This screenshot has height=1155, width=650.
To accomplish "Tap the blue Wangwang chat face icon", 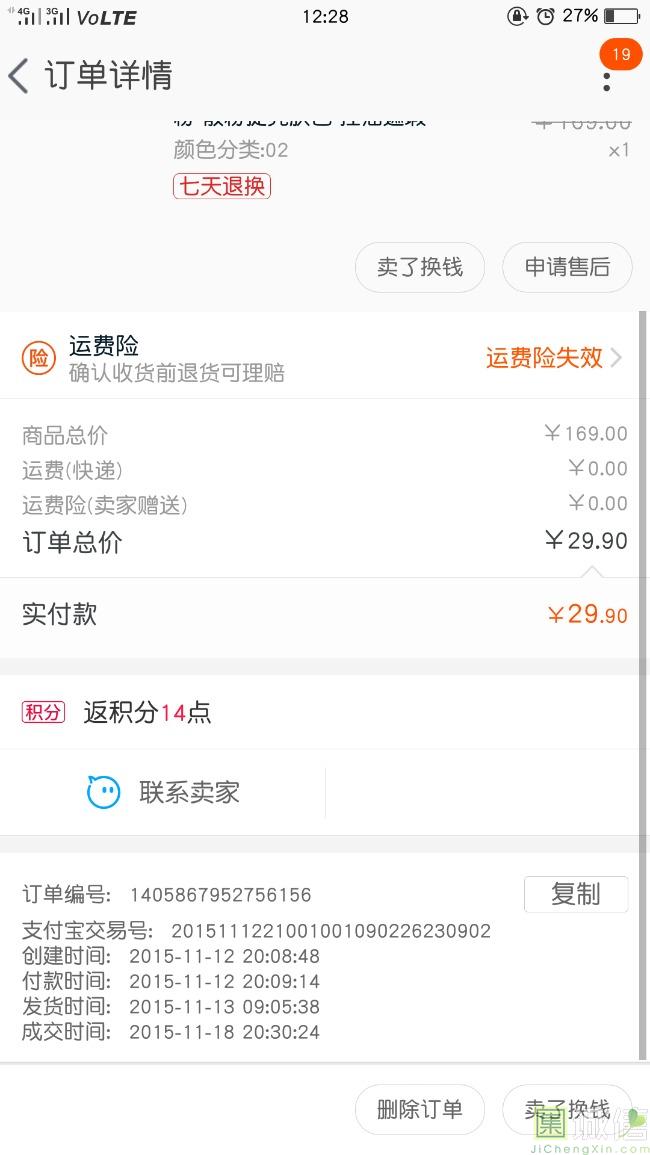I will click(x=103, y=793).
